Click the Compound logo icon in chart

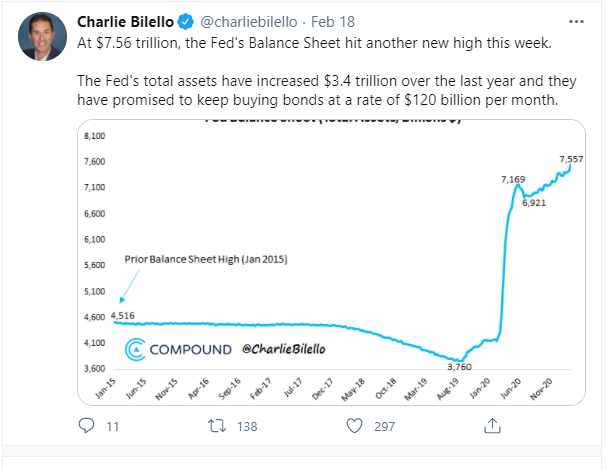click(135, 349)
